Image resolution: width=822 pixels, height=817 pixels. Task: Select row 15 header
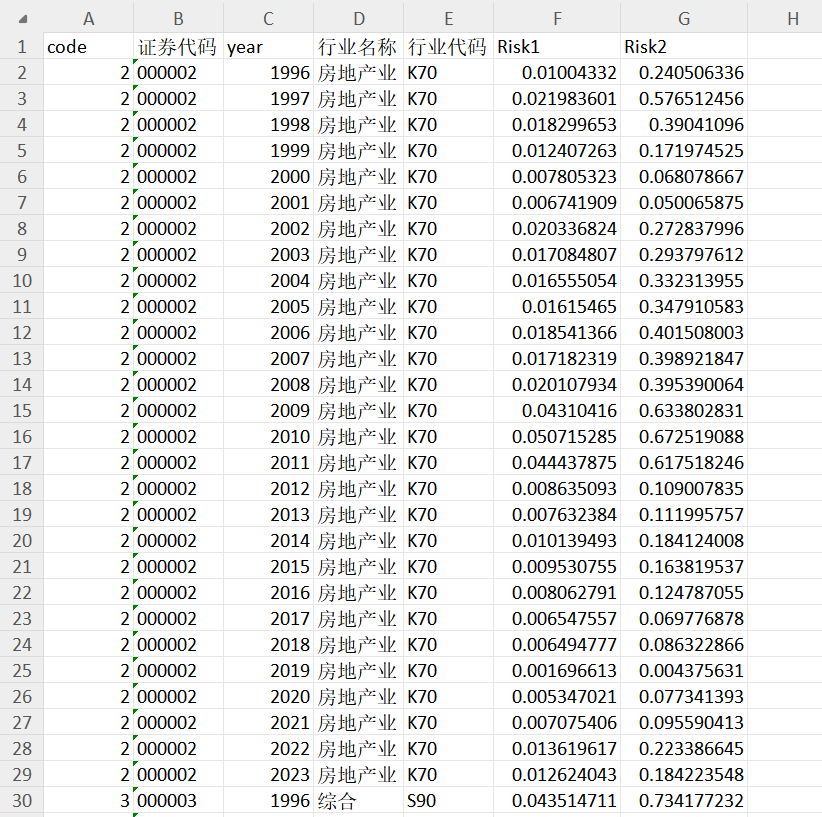tap(21, 410)
